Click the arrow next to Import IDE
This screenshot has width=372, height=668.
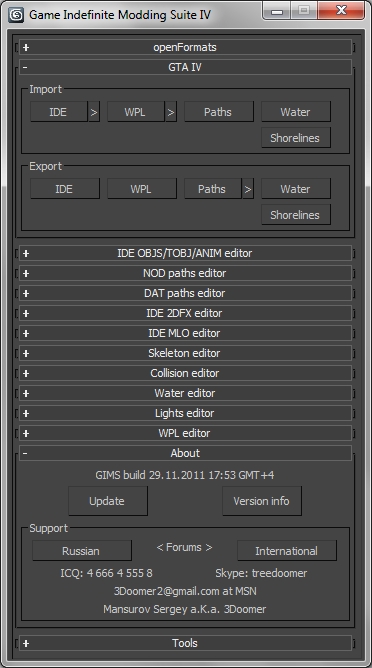tap(94, 112)
